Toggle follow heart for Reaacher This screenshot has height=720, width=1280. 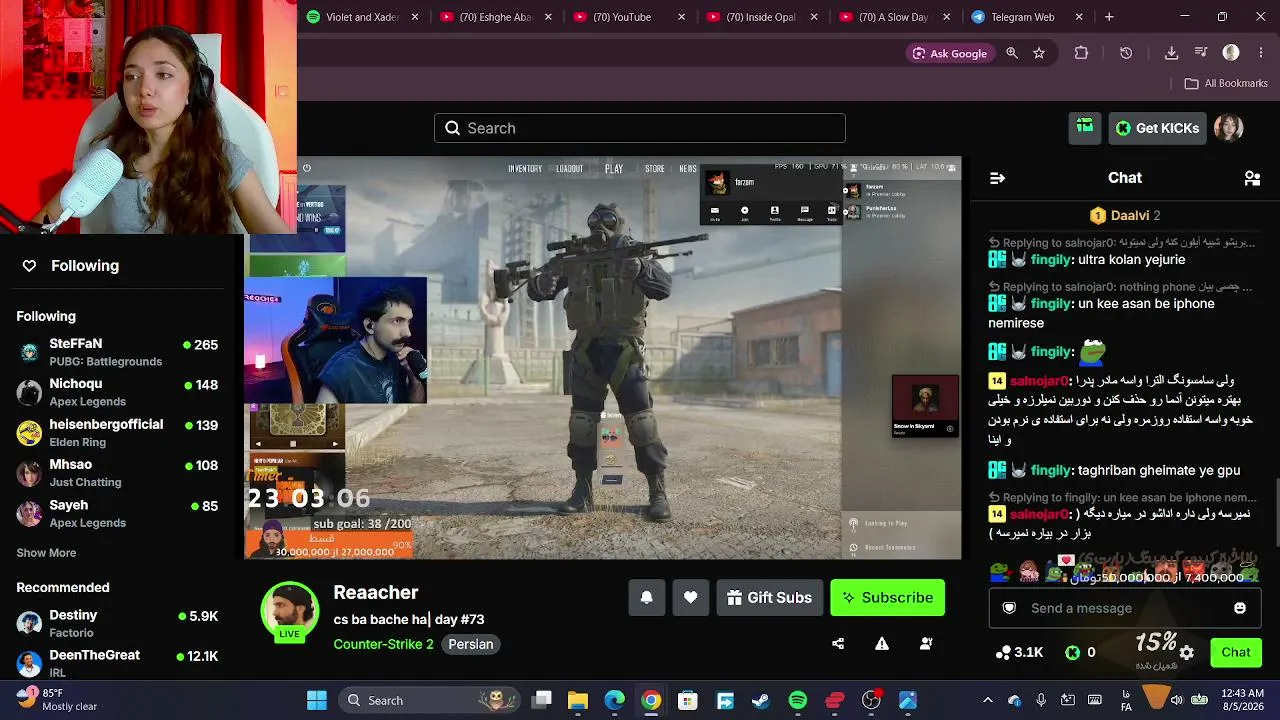(691, 598)
